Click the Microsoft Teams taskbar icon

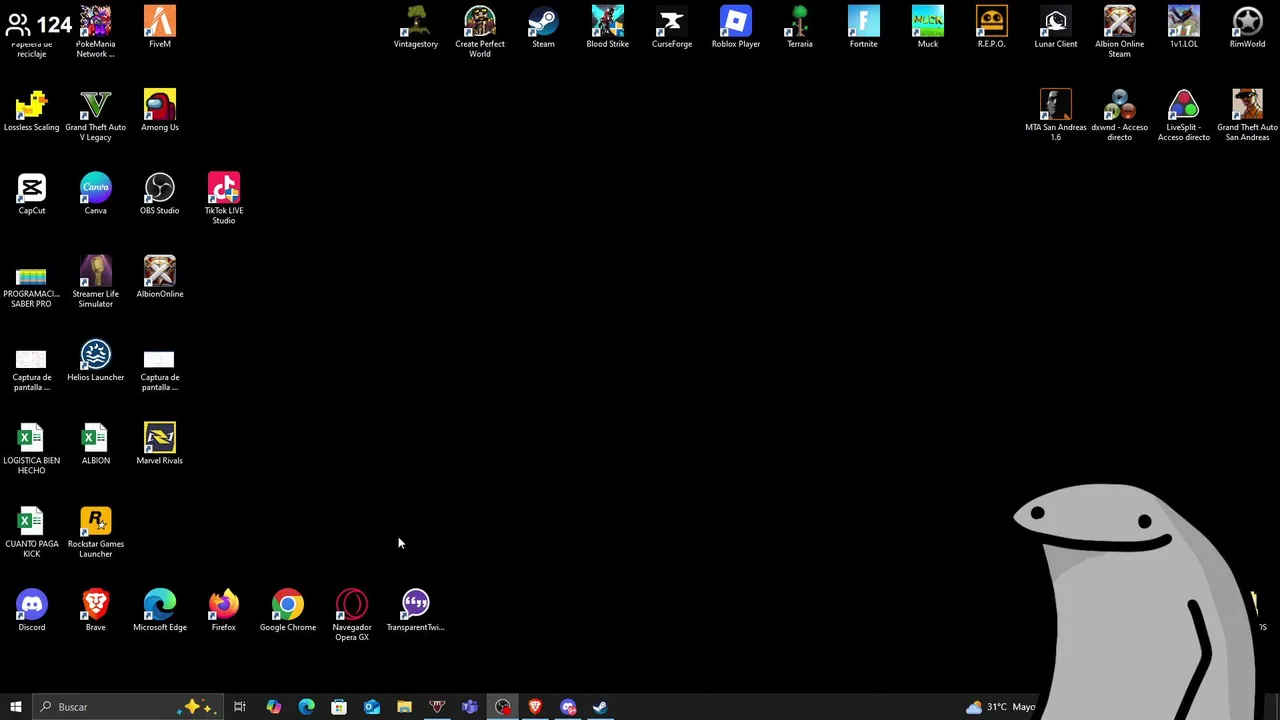(x=470, y=707)
